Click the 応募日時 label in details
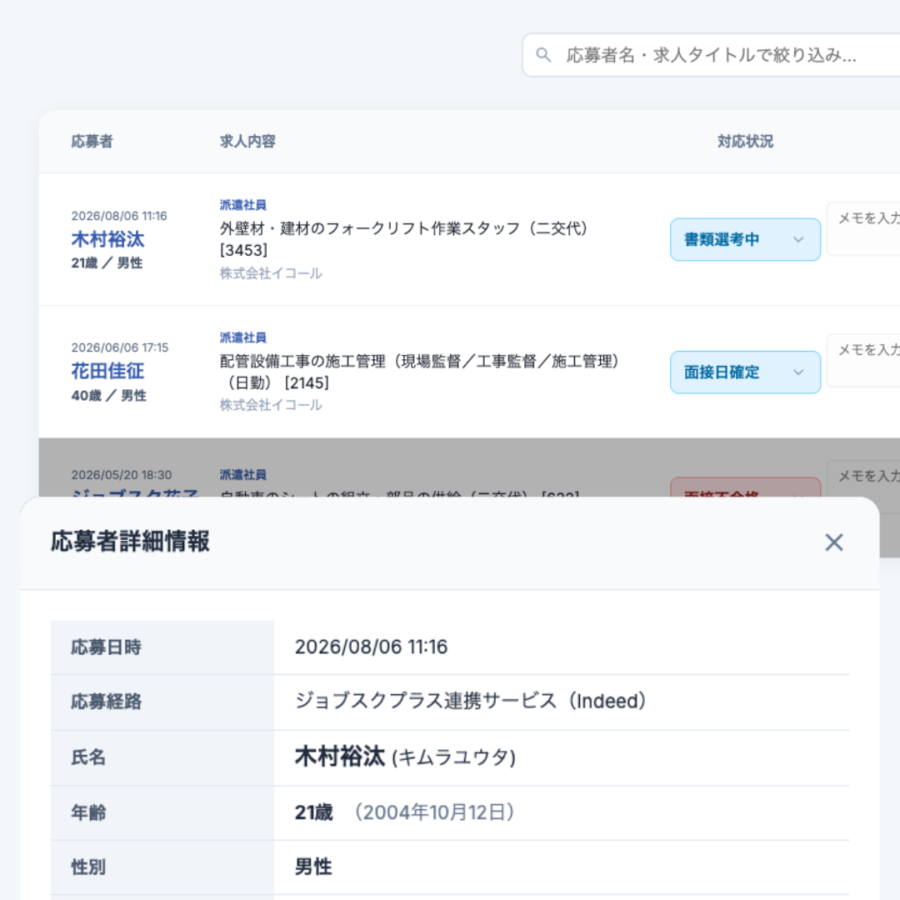 106,647
